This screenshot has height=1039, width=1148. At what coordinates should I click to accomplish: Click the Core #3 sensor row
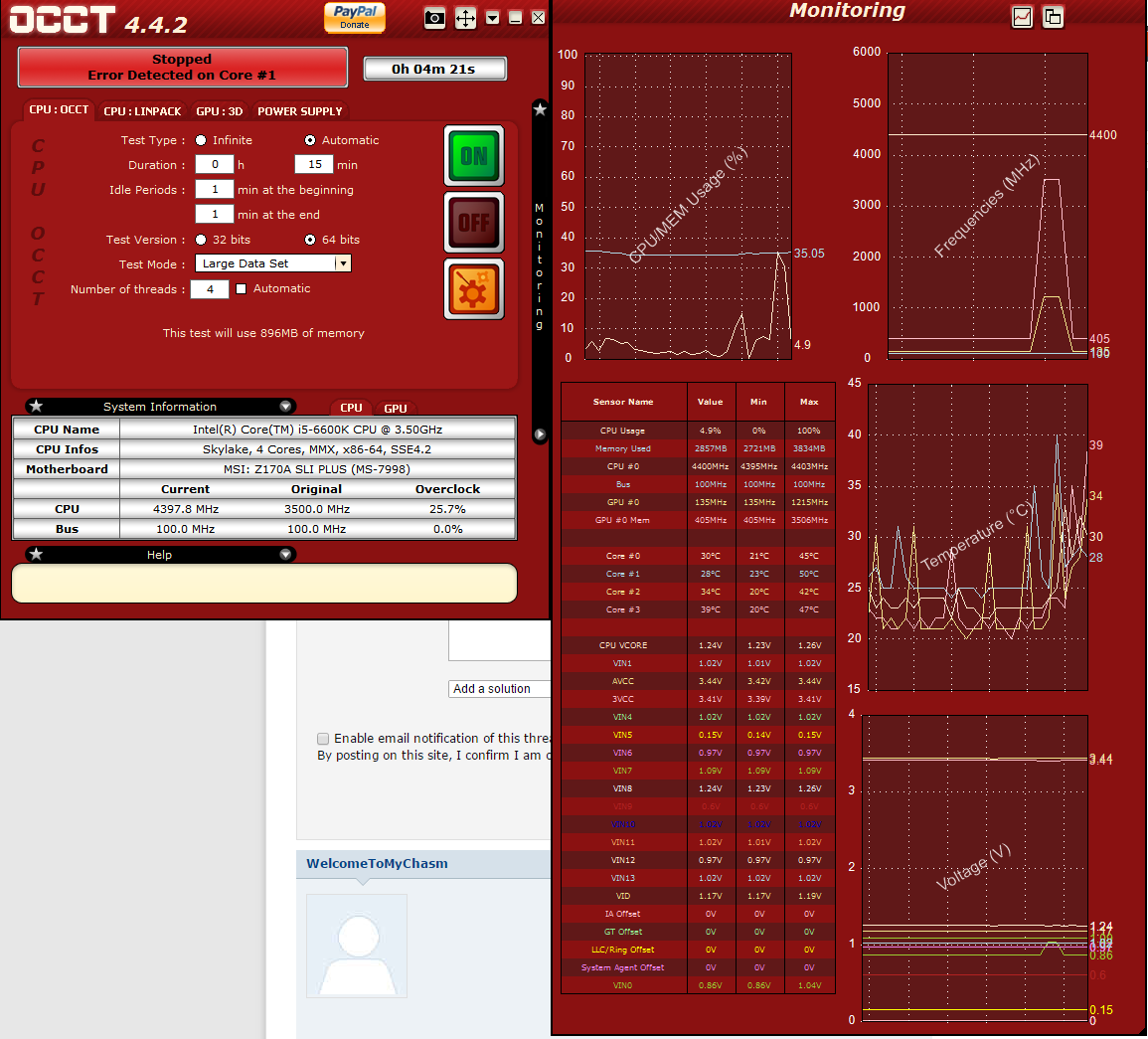tap(698, 609)
